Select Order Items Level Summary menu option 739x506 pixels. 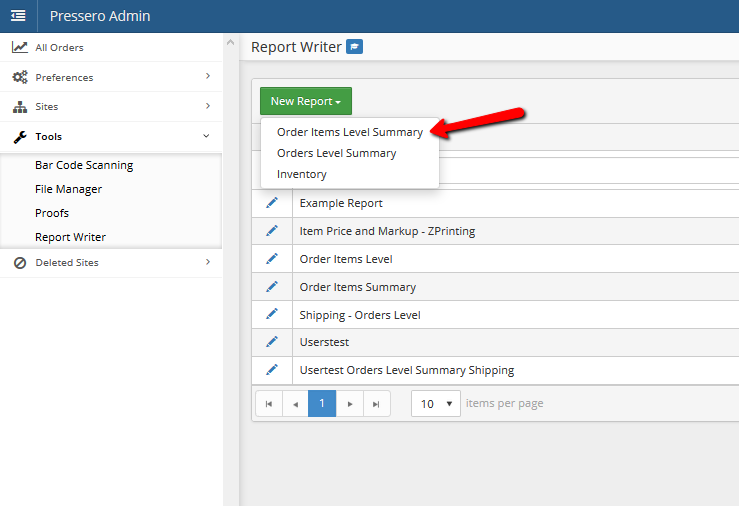(350, 132)
